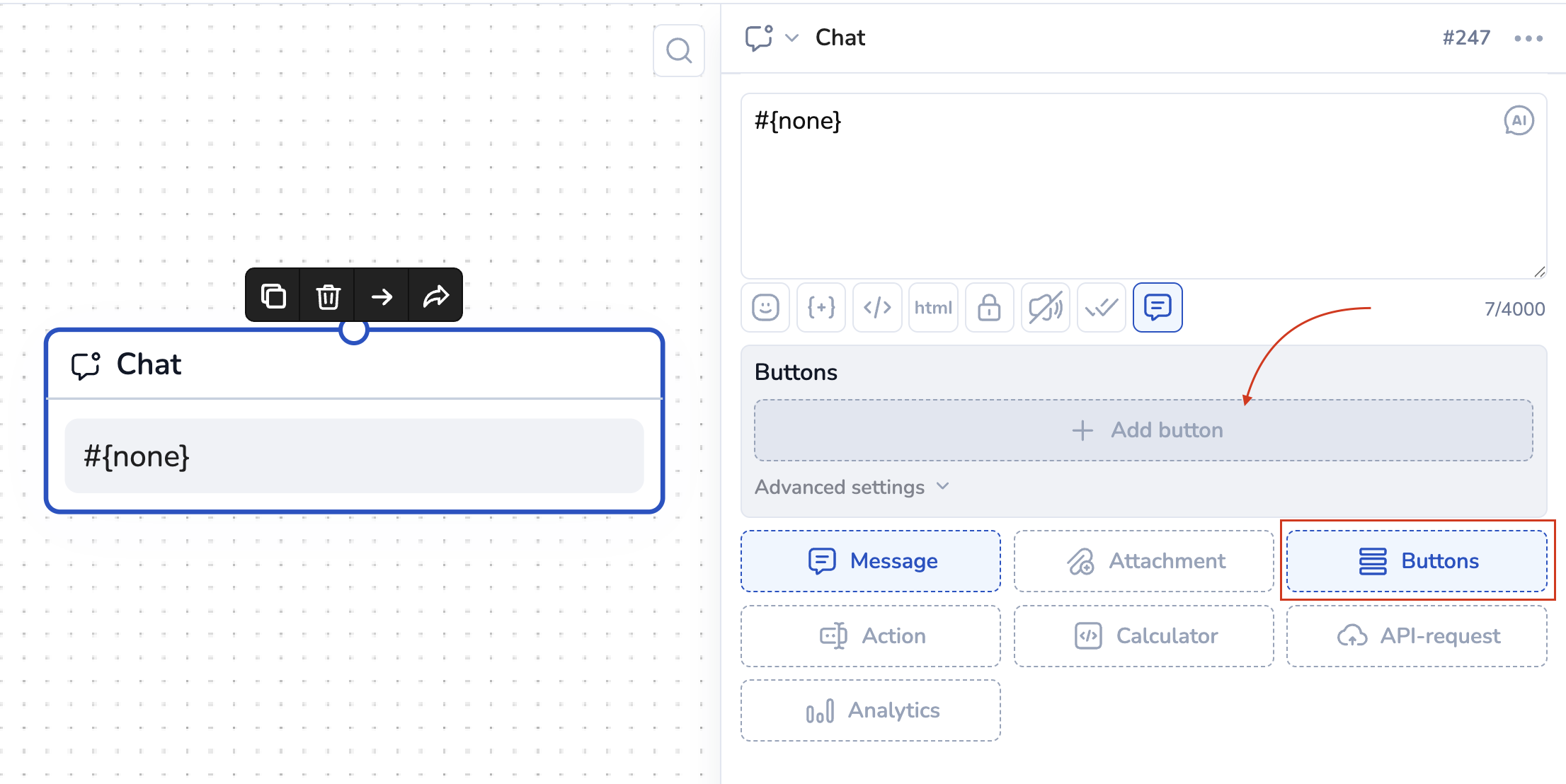Open the three-dot more options menu
The height and width of the screenshot is (784, 1566).
tap(1528, 38)
